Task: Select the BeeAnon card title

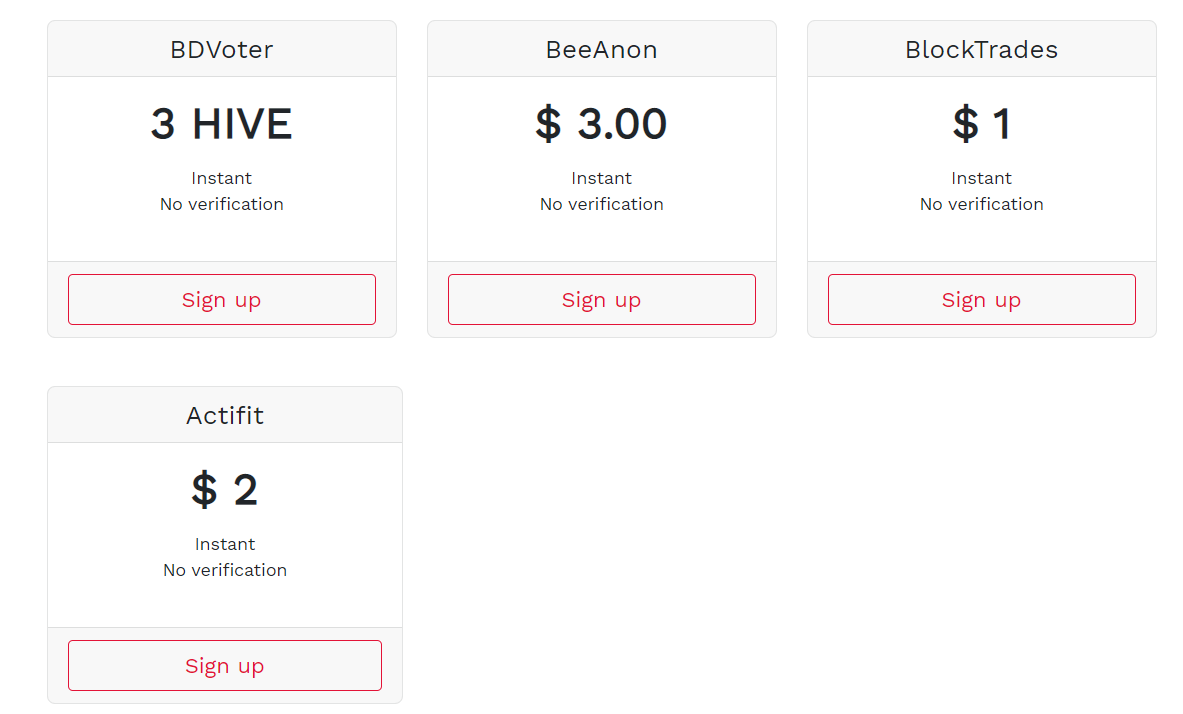Action: pos(601,50)
